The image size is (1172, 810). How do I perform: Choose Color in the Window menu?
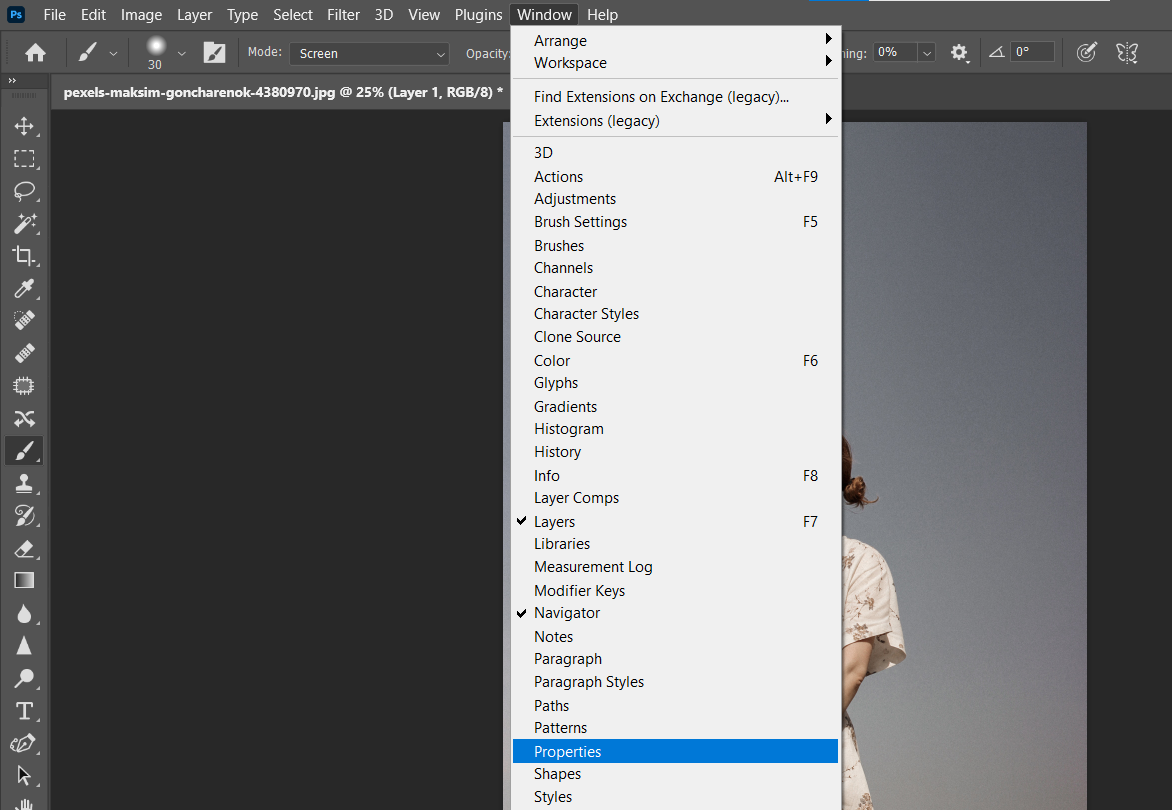click(x=675, y=360)
